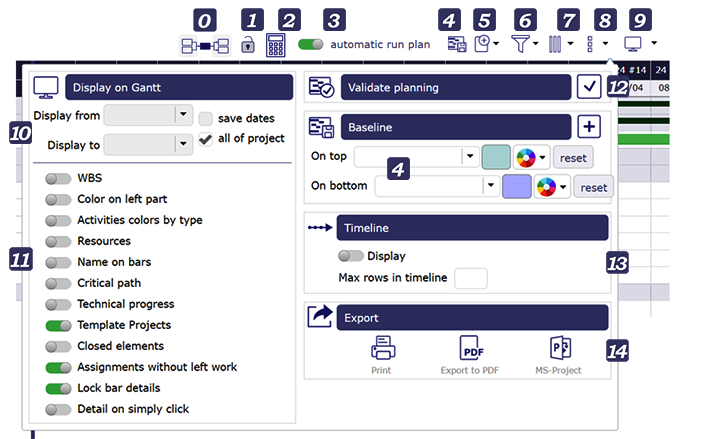Viewport: 720px width, 439px height.
Task: Open the On top color wheel picker
Action: pyautogui.click(x=531, y=158)
